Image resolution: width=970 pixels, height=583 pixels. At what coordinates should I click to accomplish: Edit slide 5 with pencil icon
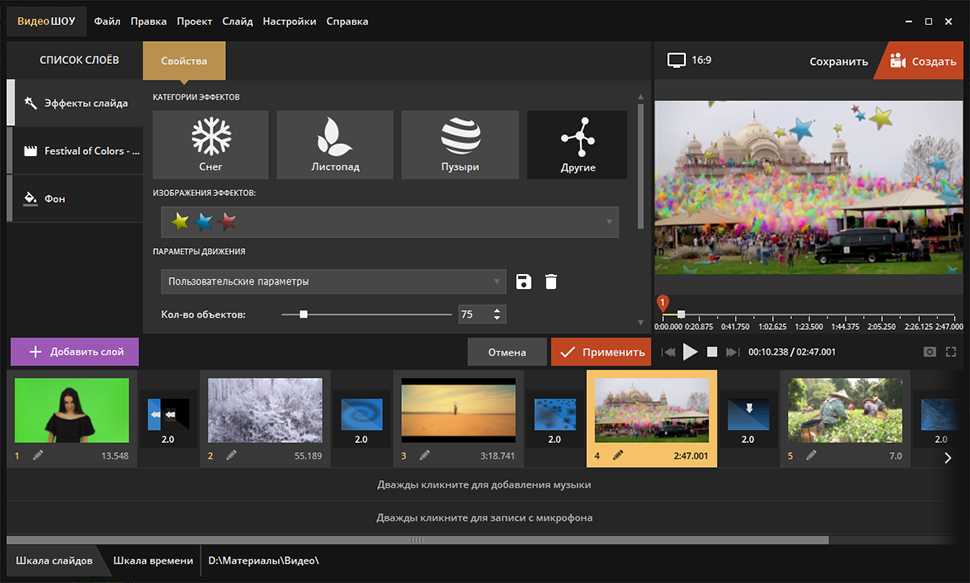coord(811,456)
